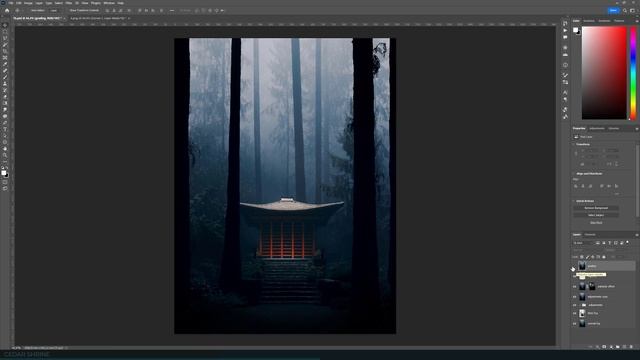
Task: Click the foreground color swatch in Color panel
Action: (576, 30)
